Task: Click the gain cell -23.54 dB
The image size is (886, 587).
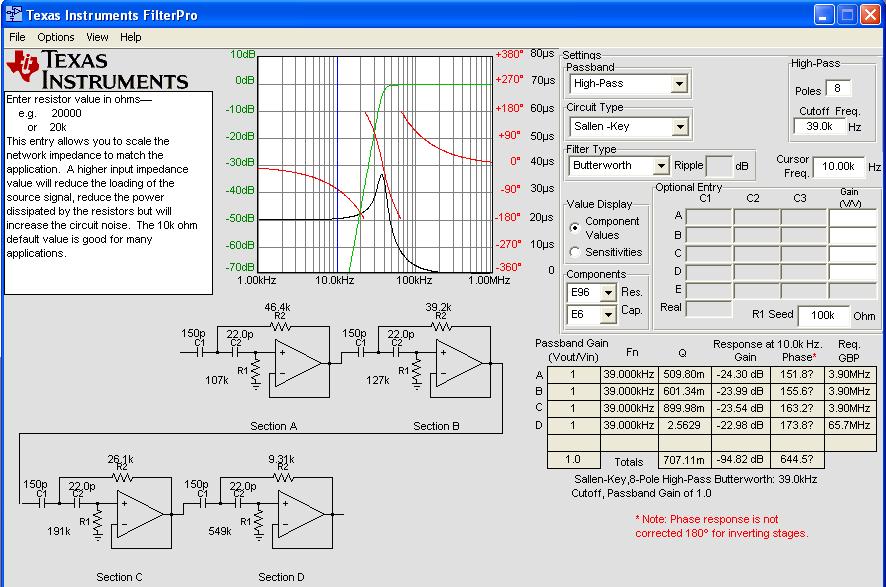Action: point(740,408)
